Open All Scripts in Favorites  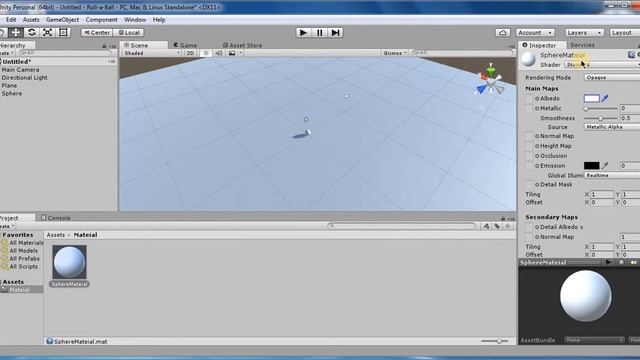click(23, 267)
